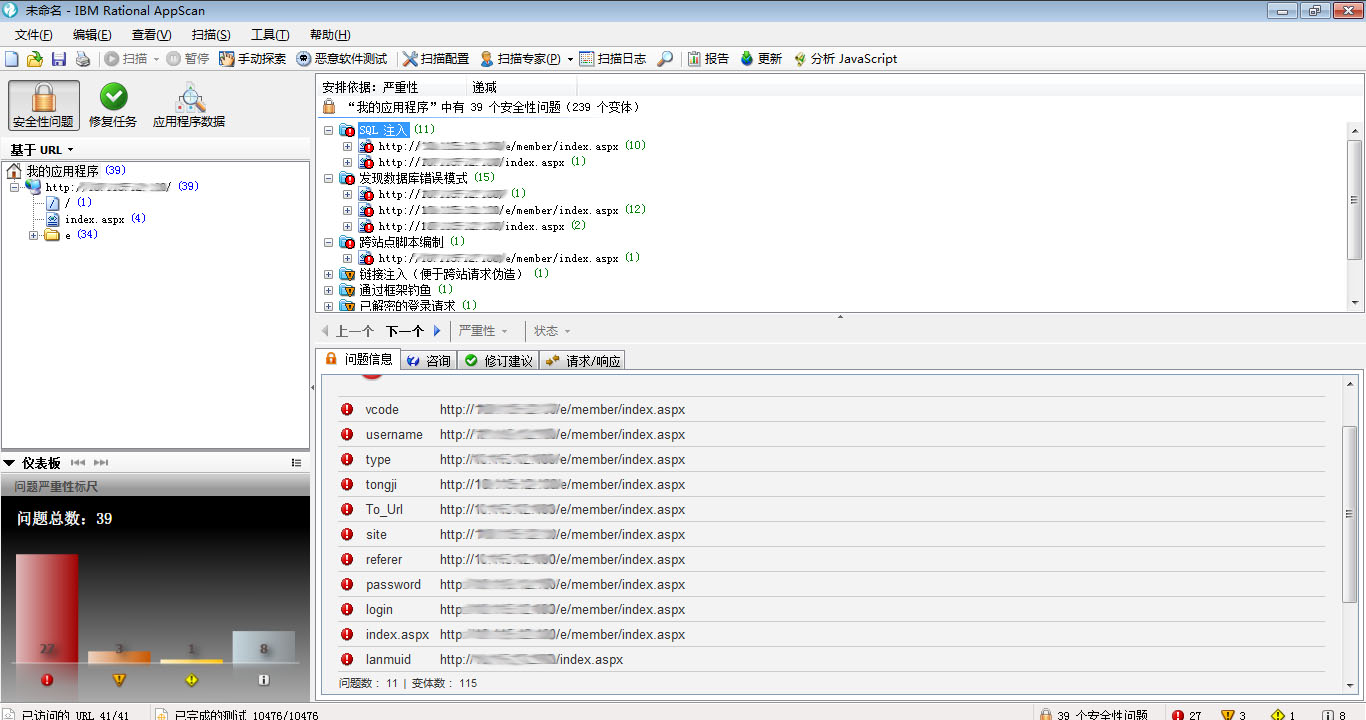
Task: Open the 文件(F) menu
Action: tap(34, 35)
